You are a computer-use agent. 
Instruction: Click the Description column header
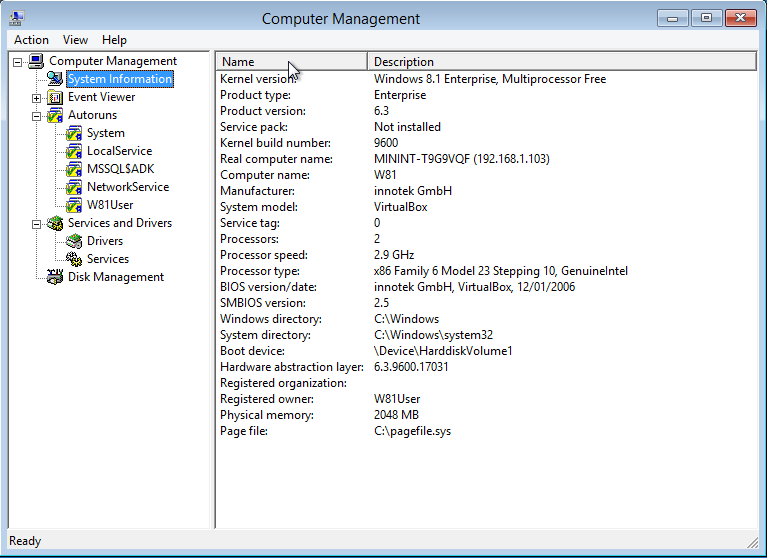point(560,62)
